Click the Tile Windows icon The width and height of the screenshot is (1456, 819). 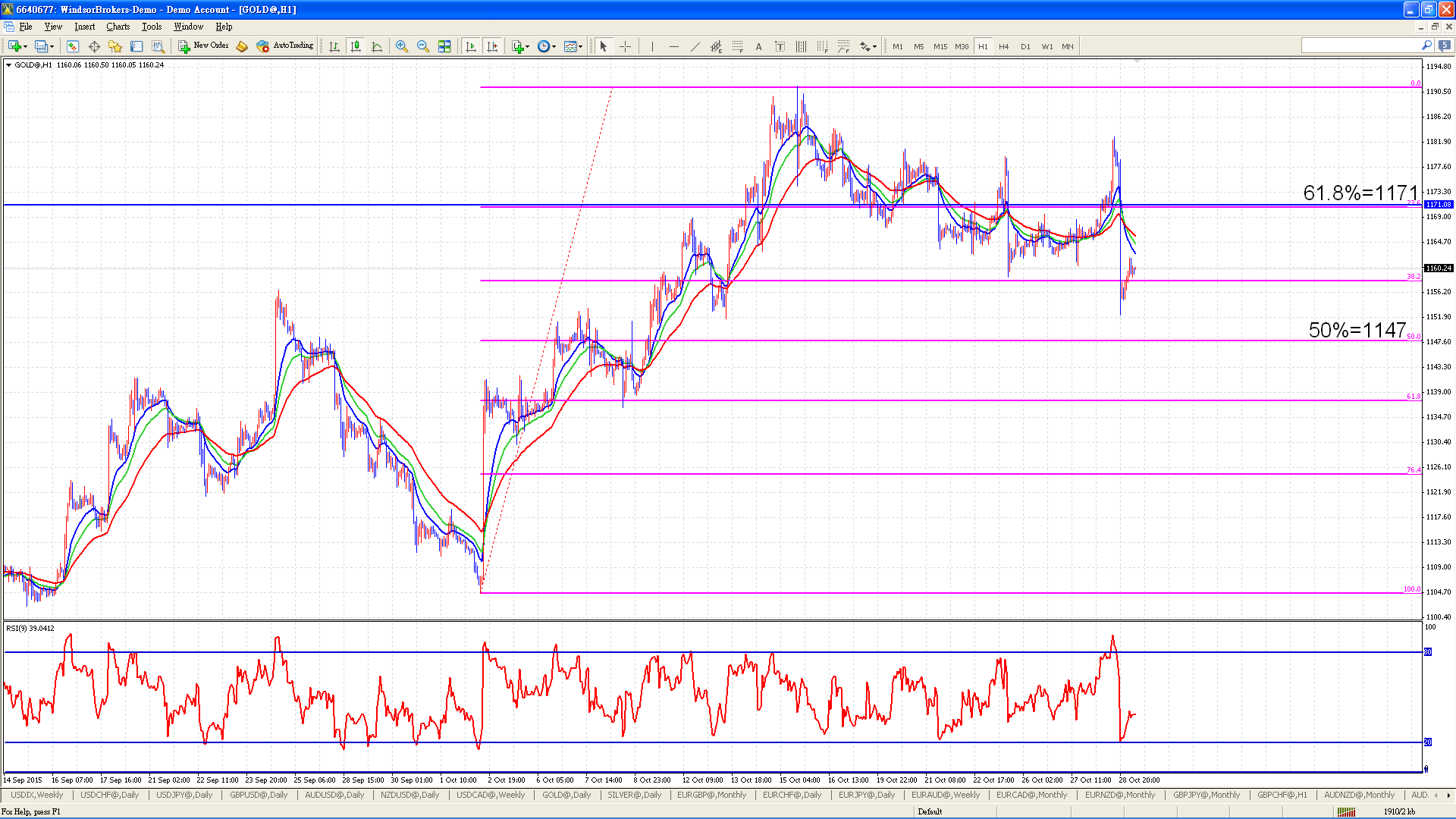tap(444, 46)
